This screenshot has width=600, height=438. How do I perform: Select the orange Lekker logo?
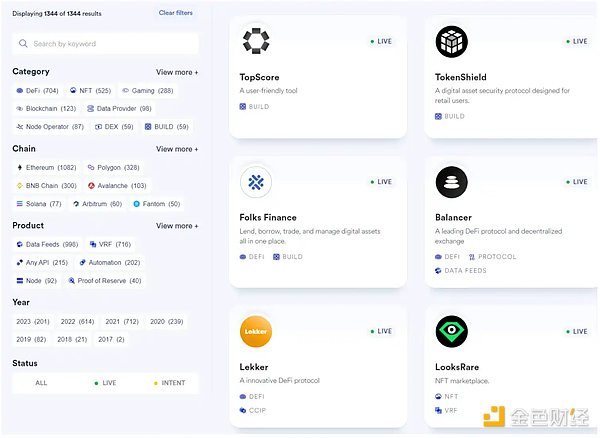(256, 331)
